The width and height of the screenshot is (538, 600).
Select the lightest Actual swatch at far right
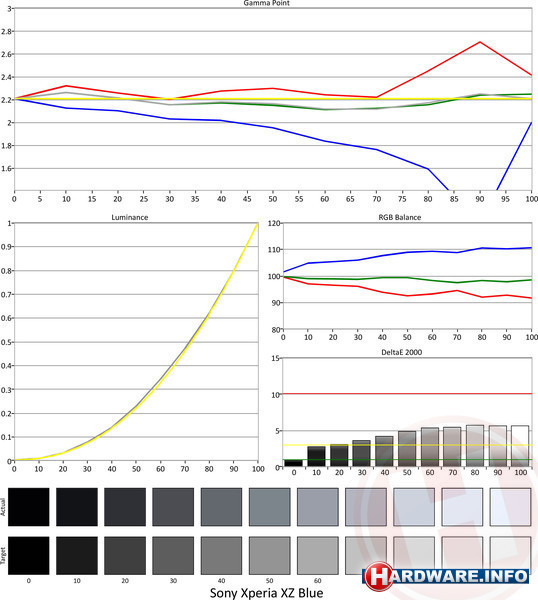coord(510,507)
